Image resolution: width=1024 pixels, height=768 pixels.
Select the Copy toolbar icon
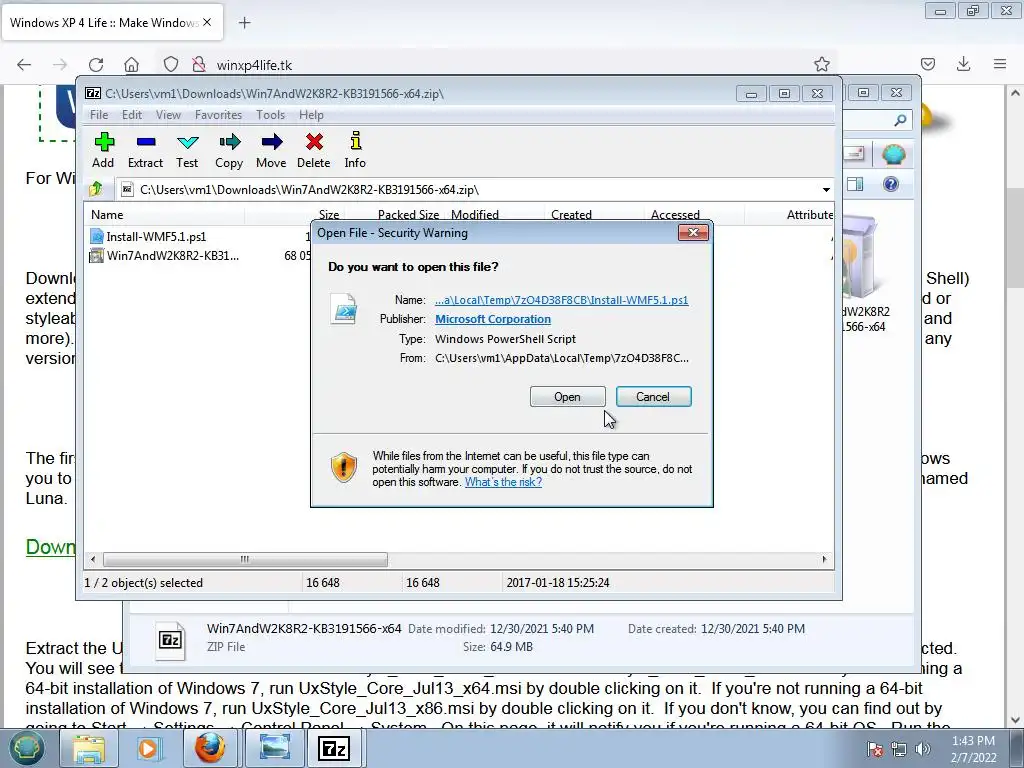229,151
